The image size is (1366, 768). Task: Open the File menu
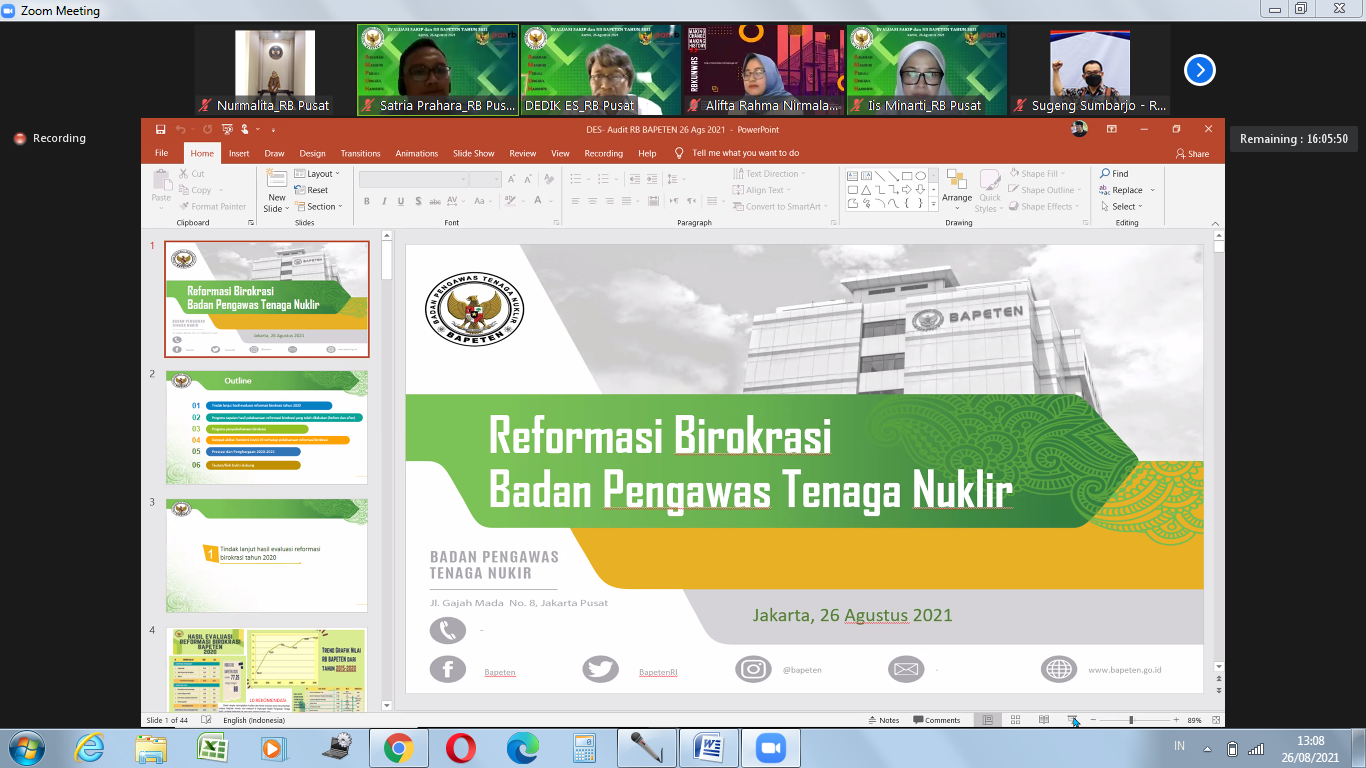(161, 153)
